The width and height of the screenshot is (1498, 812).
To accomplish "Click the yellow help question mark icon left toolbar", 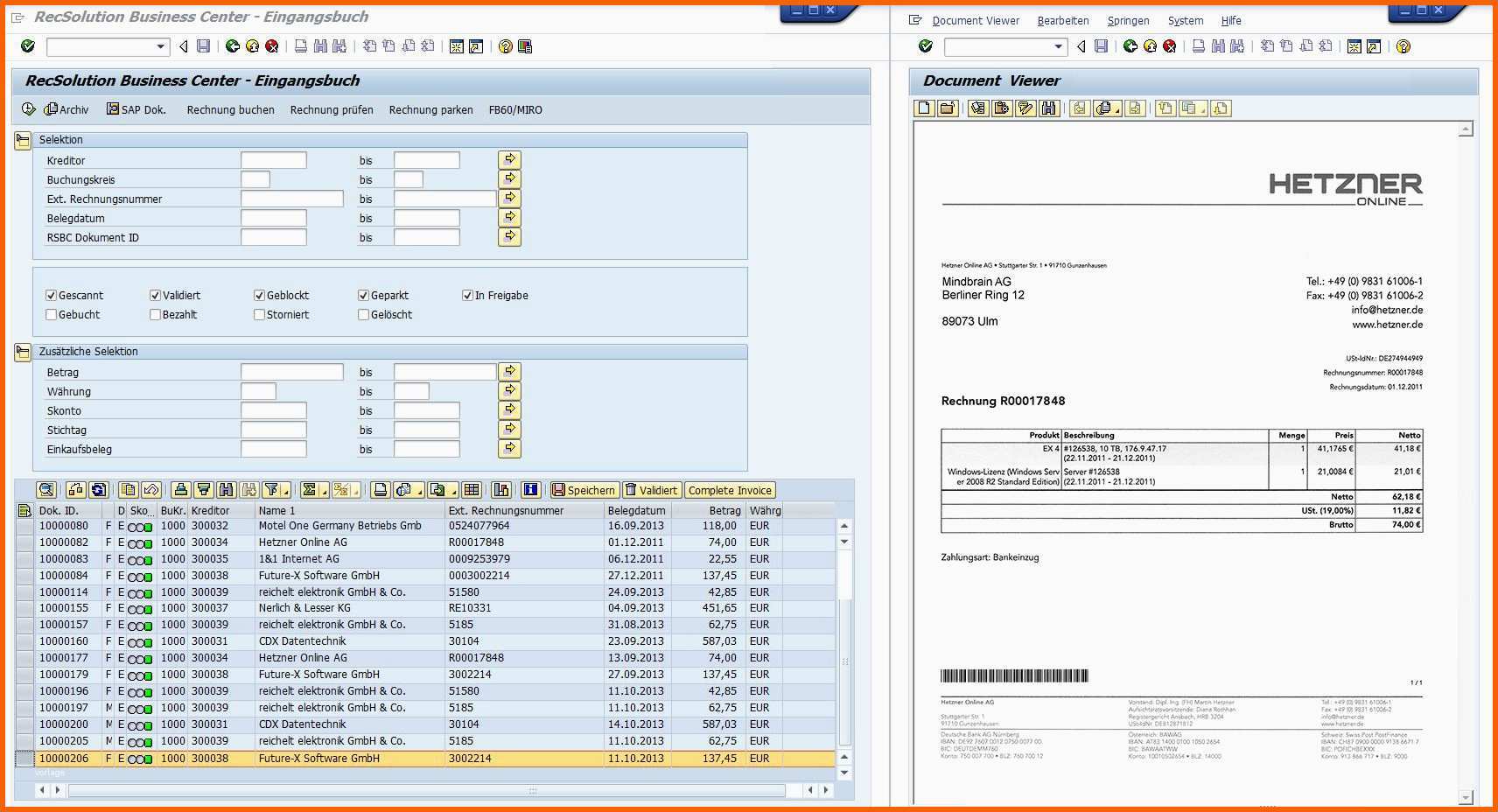I will pyautogui.click(x=505, y=46).
